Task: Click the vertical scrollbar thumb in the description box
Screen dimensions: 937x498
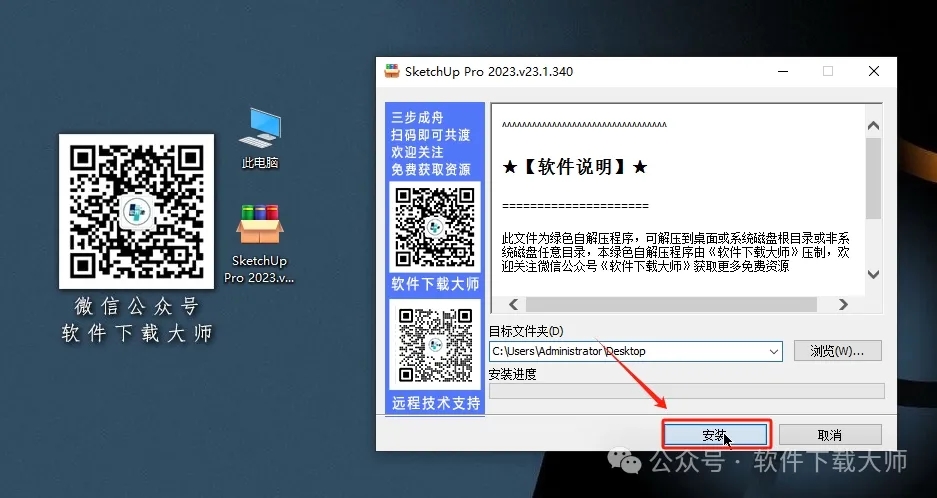Action: pos(873,178)
